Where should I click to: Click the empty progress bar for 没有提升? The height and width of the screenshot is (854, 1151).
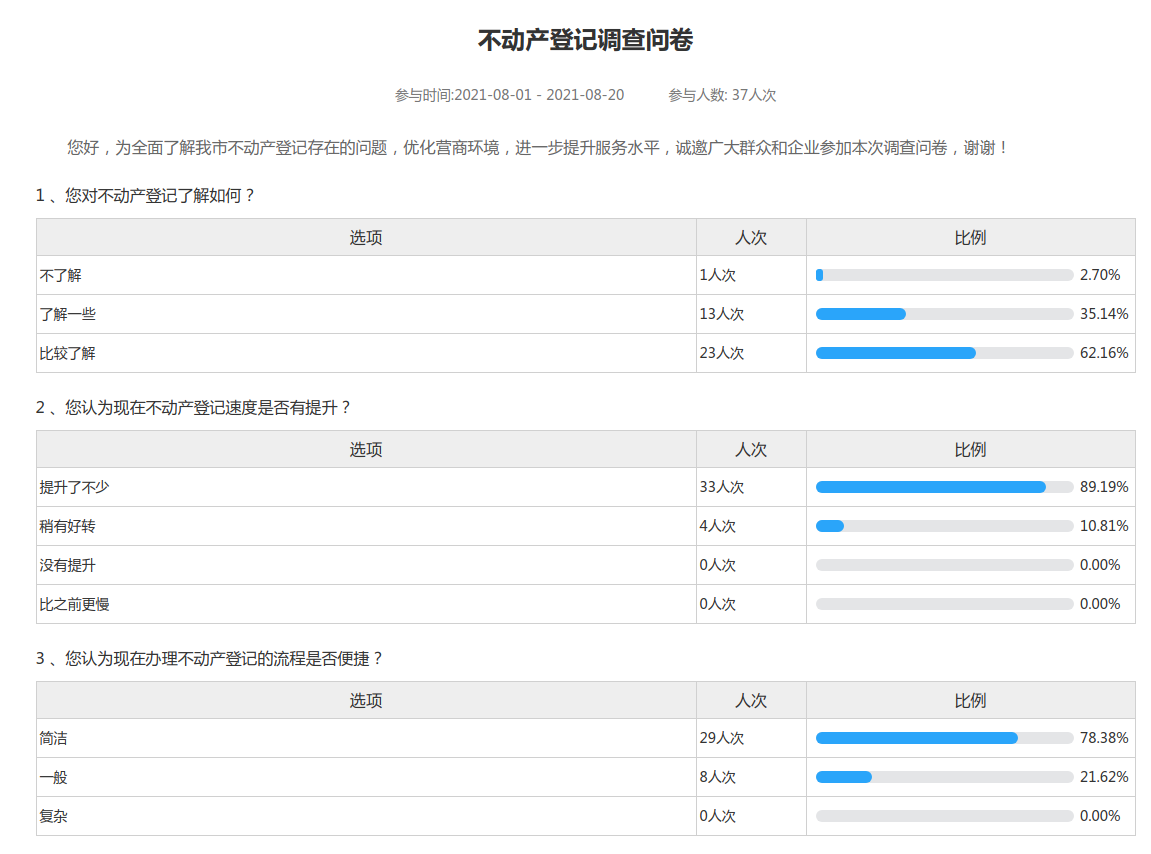pyautogui.click(x=944, y=565)
